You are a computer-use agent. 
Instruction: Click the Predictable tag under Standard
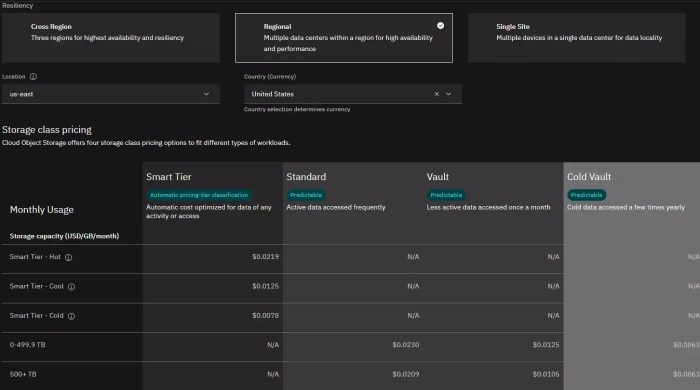[x=306, y=195]
